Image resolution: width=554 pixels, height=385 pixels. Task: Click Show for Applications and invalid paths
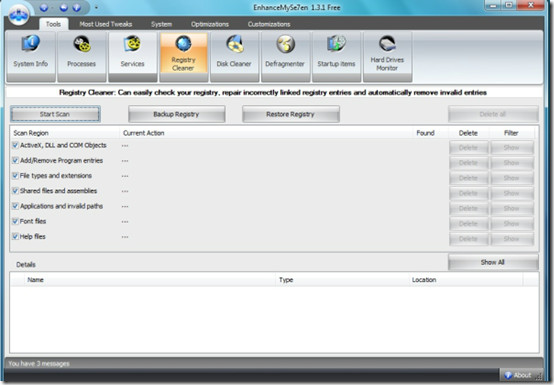point(512,208)
